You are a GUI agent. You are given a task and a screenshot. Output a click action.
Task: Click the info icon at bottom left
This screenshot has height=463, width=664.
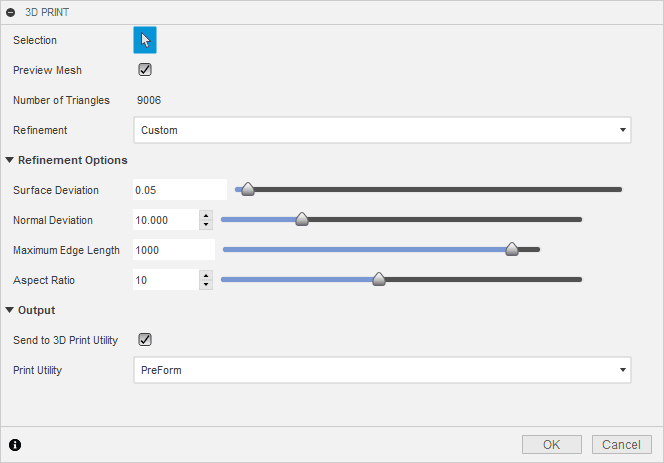[x=15, y=444]
